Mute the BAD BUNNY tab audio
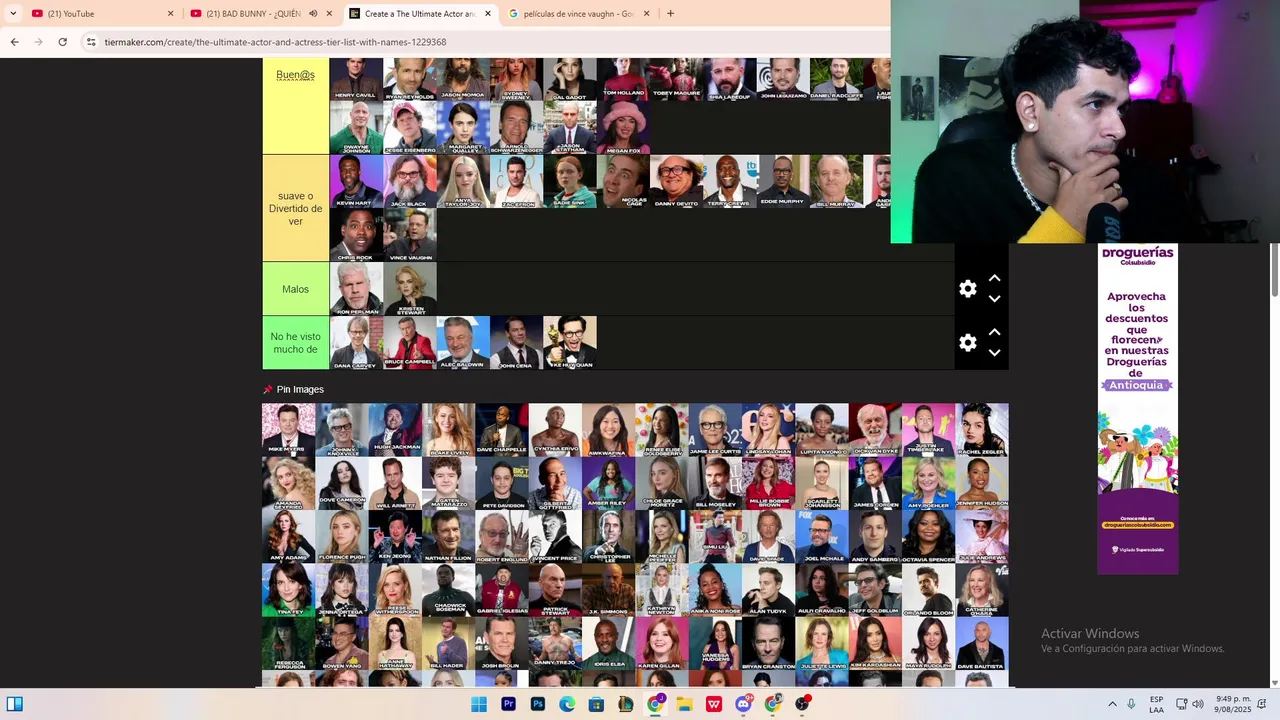Viewport: 1280px width, 720px height. [313, 14]
